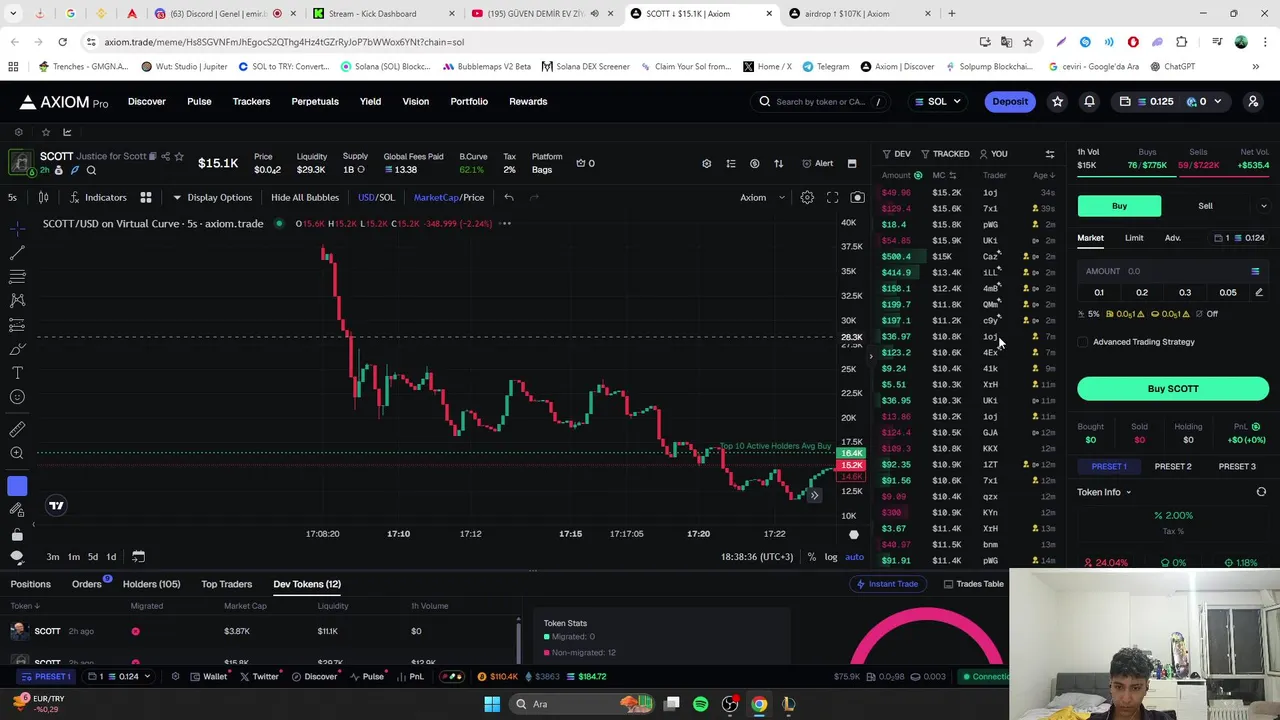Switch to Sell tab

1205,206
